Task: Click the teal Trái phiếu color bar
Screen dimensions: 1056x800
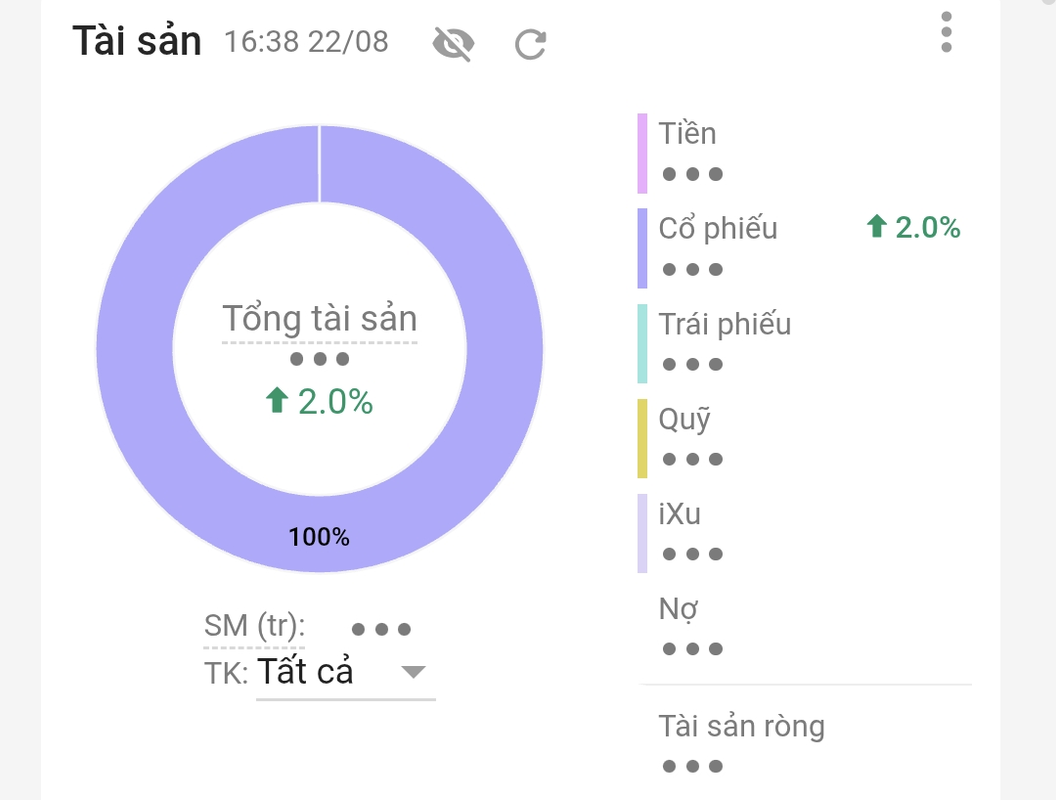Action: coord(642,343)
